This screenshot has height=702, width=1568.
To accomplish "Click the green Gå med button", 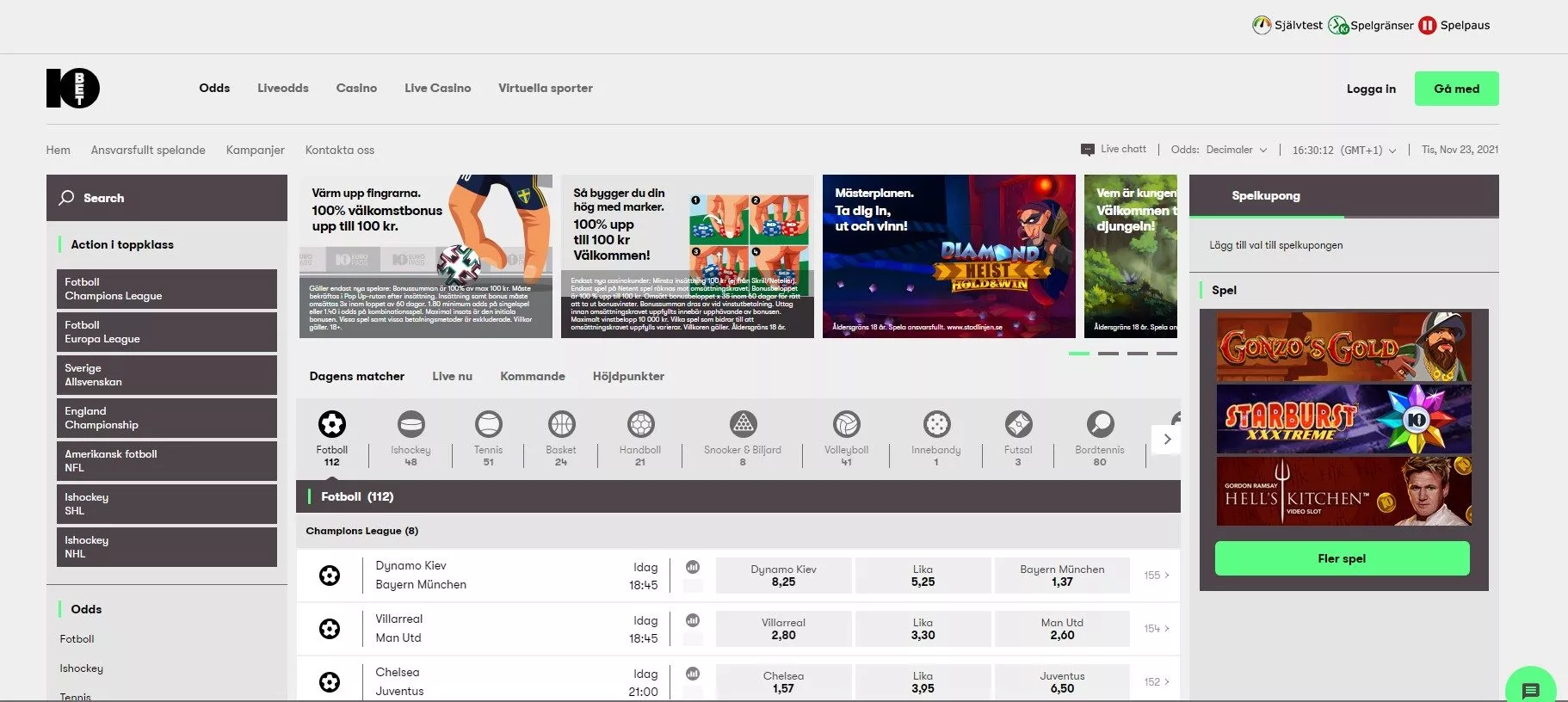I will [1456, 89].
